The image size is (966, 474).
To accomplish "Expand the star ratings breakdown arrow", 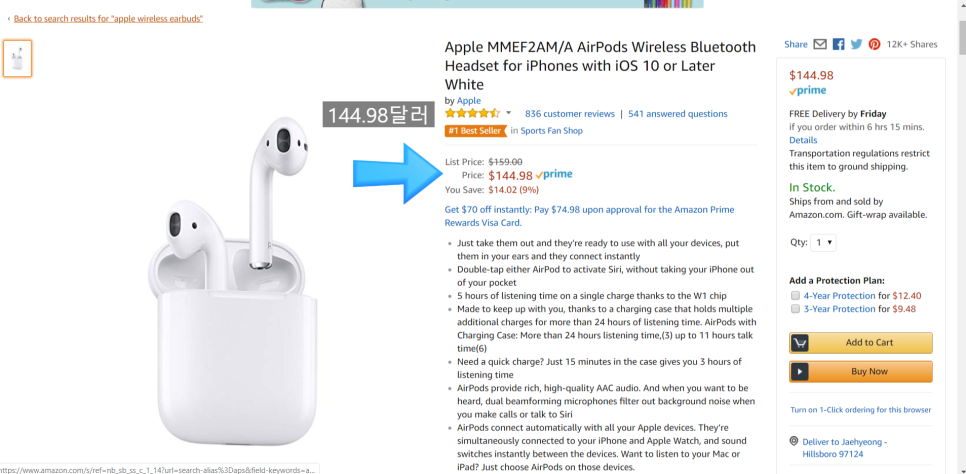I will [x=508, y=113].
